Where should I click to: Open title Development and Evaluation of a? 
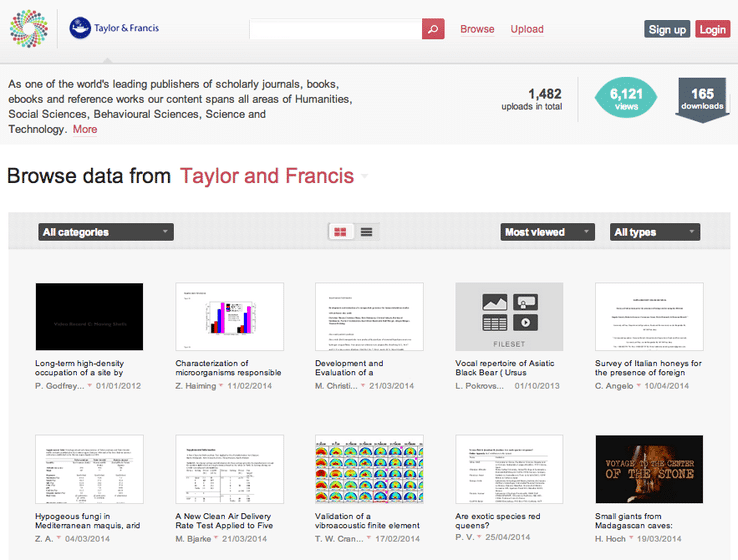349,368
